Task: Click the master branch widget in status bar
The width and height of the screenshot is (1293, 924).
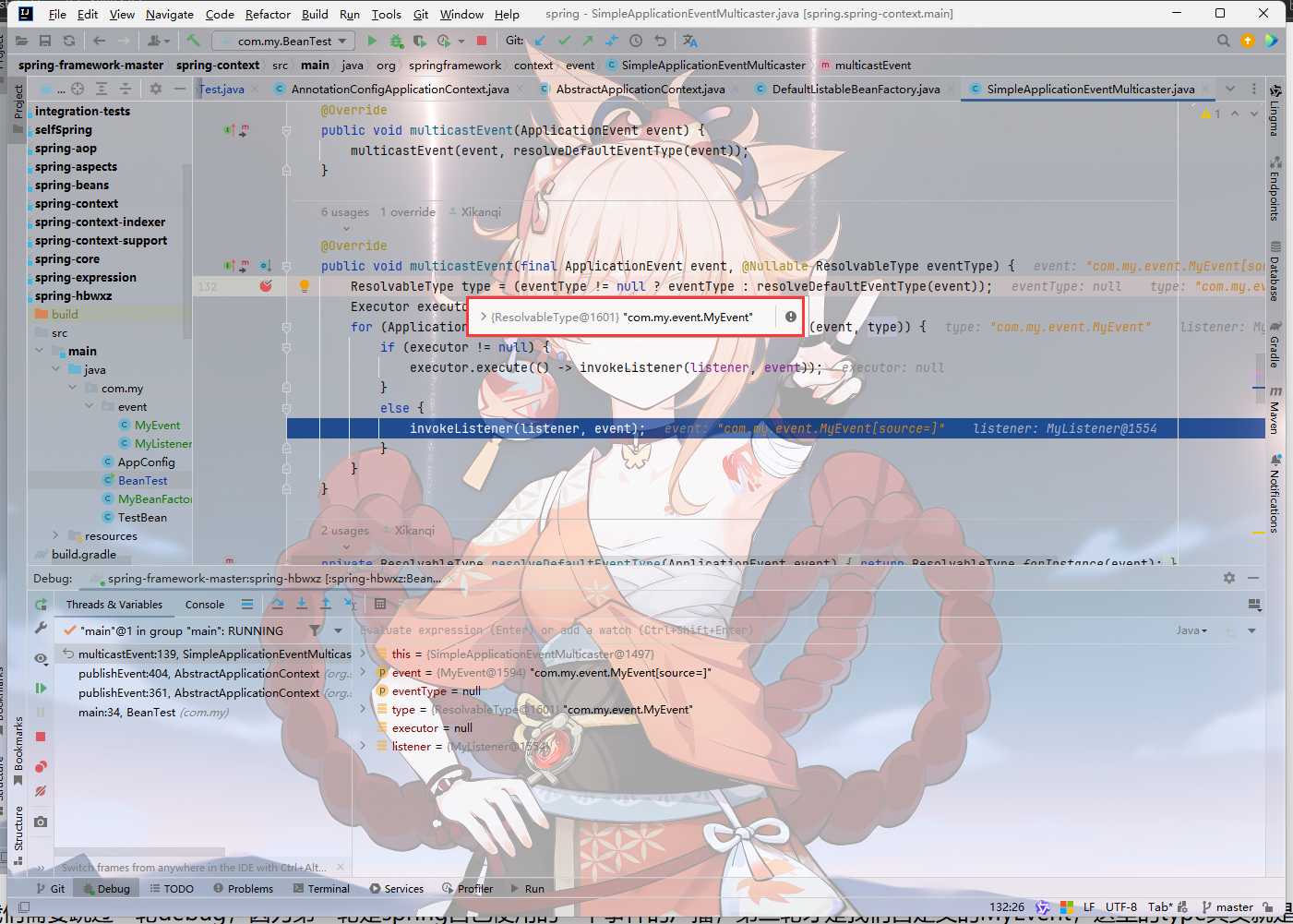Action: [x=1227, y=907]
